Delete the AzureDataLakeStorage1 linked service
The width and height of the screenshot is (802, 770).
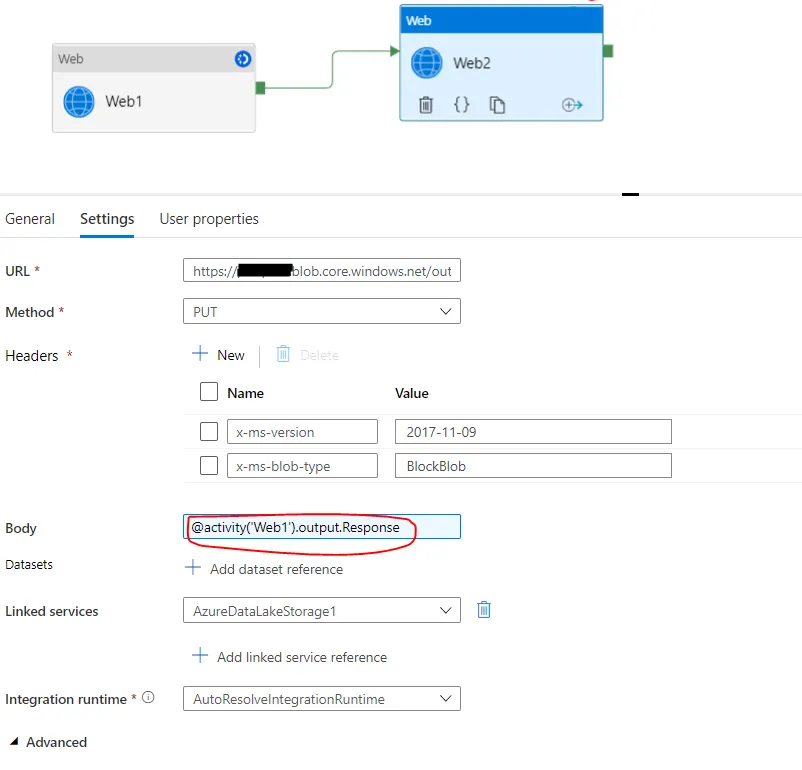[x=484, y=609]
